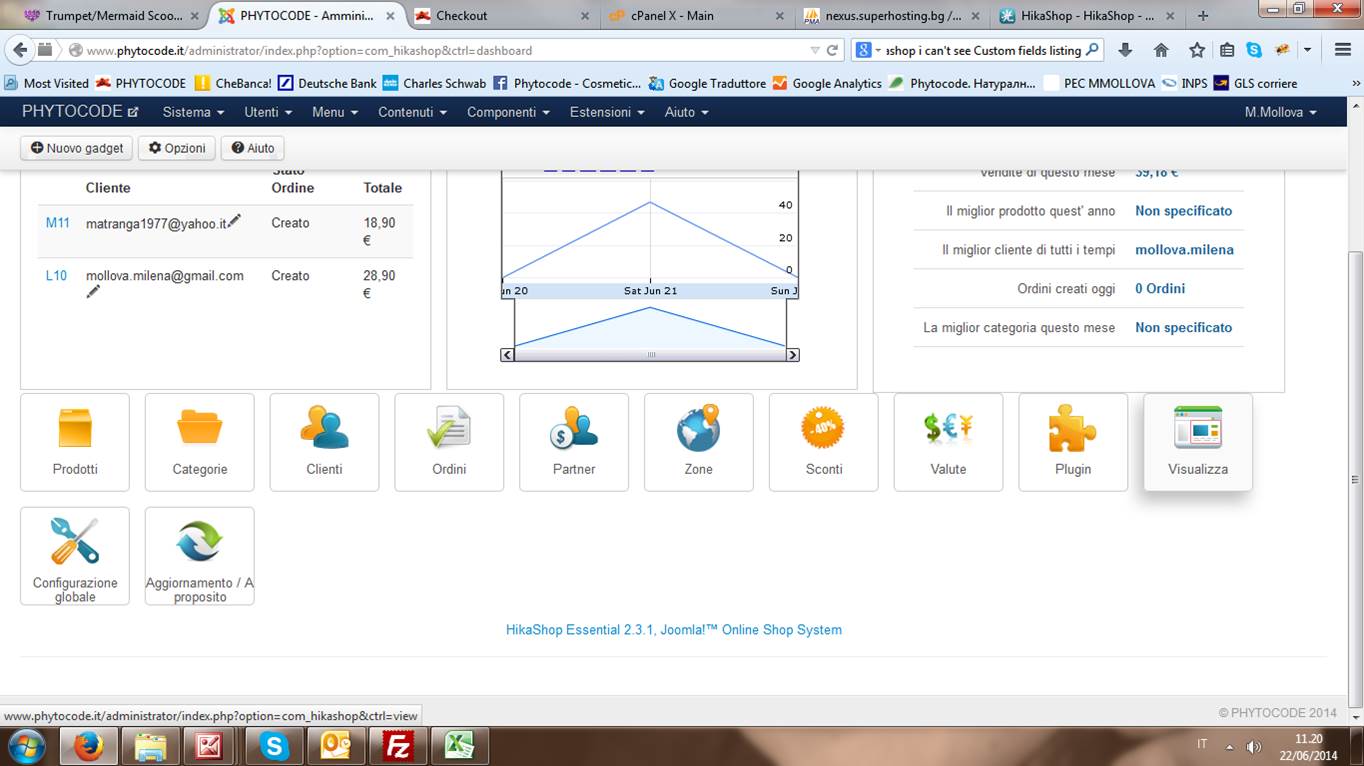Open the Prodotti dashboard icon
Image resolution: width=1364 pixels, height=766 pixels.
click(x=75, y=442)
